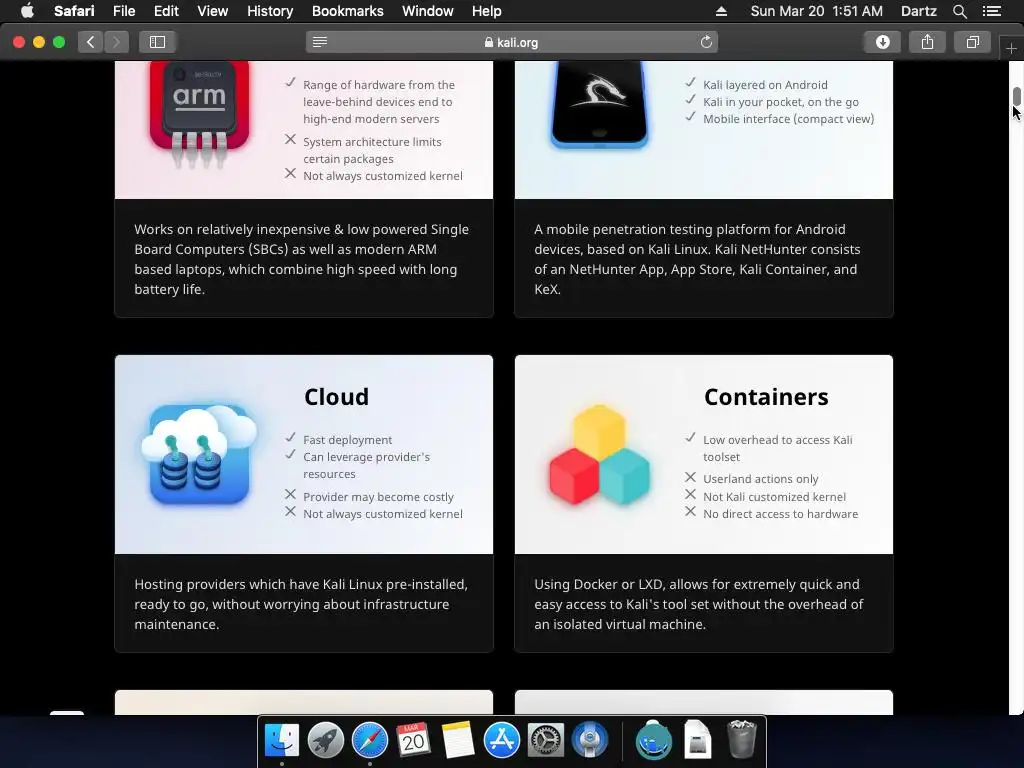Viewport: 1024px width, 768px height.
Task: Open the Bookmarks menu
Action: pyautogui.click(x=347, y=11)
